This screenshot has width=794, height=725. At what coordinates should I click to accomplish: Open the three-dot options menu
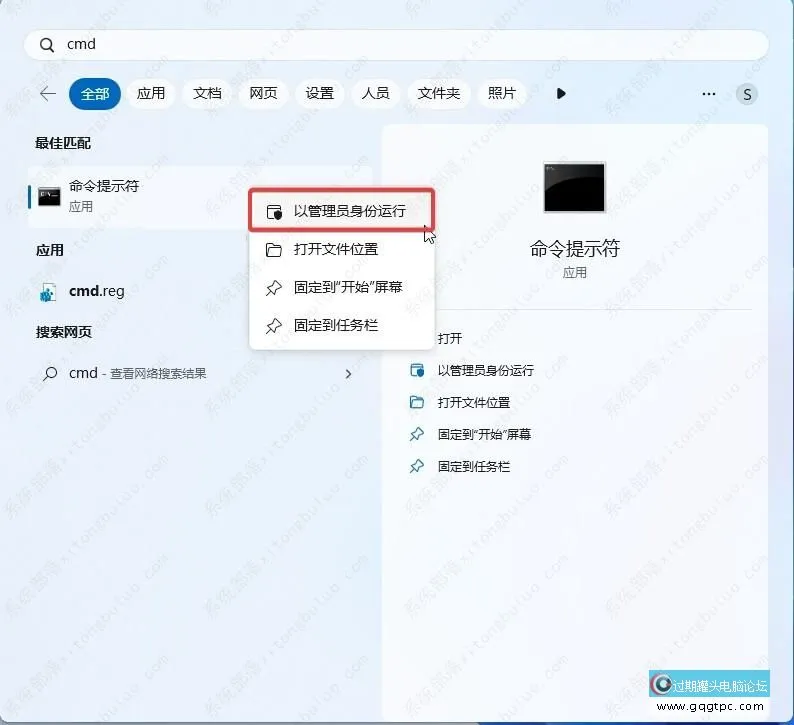(709, 94)
